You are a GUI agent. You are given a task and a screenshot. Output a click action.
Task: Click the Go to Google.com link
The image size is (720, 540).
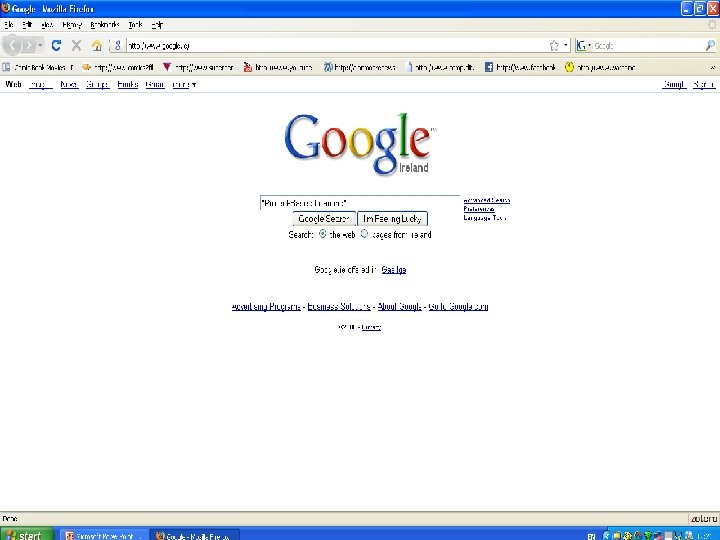click(458, 306)
